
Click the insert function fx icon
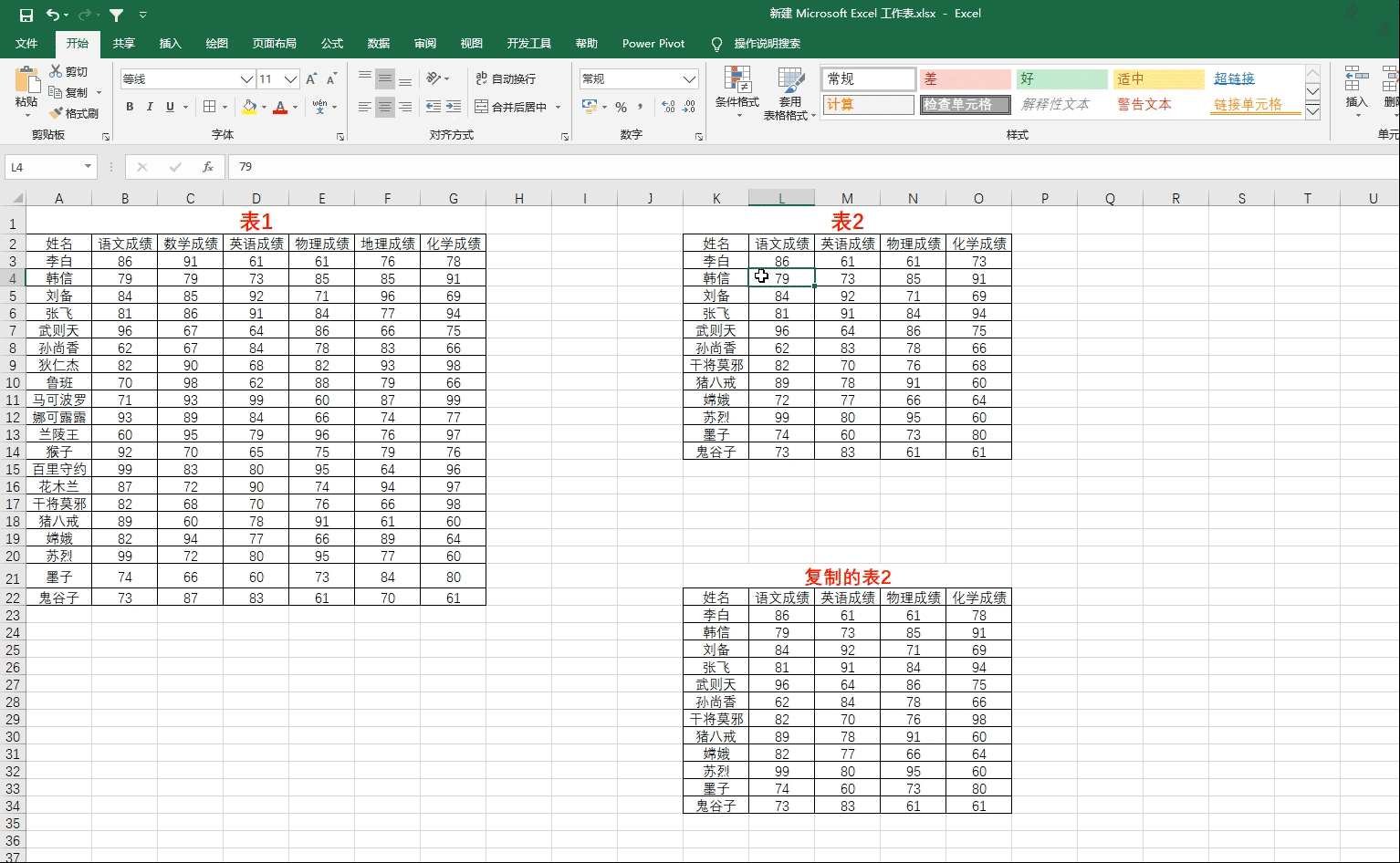208,167
